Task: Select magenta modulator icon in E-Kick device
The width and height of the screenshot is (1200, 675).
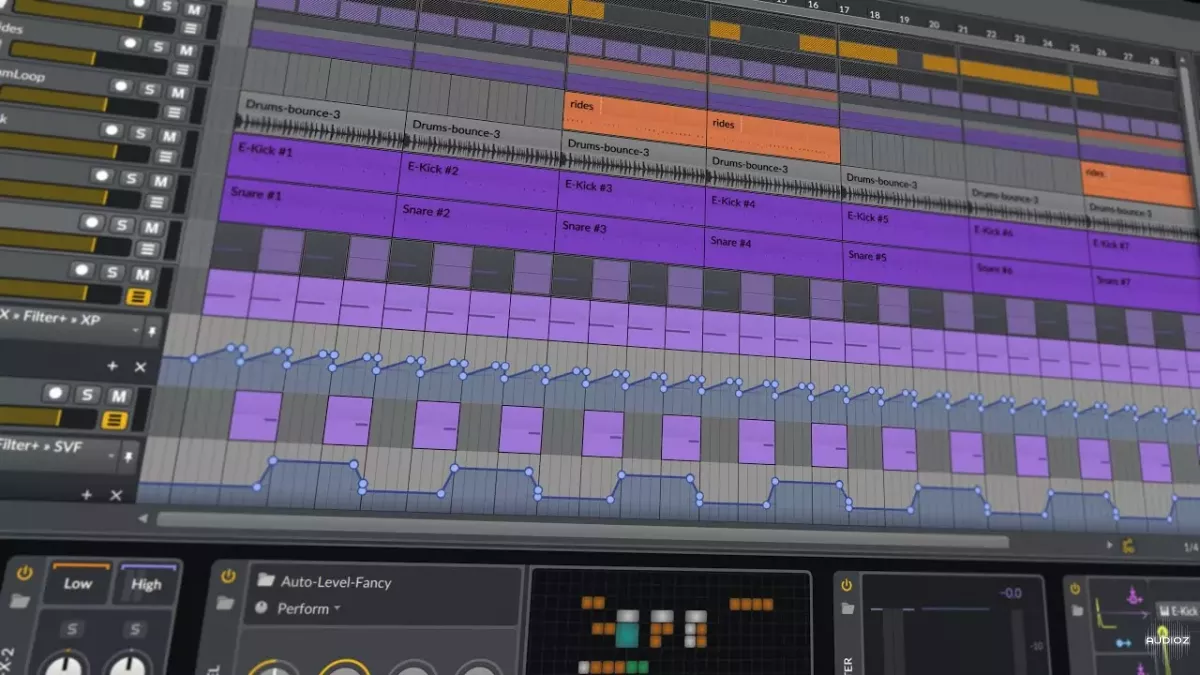Action: (x=1133, y=595)
